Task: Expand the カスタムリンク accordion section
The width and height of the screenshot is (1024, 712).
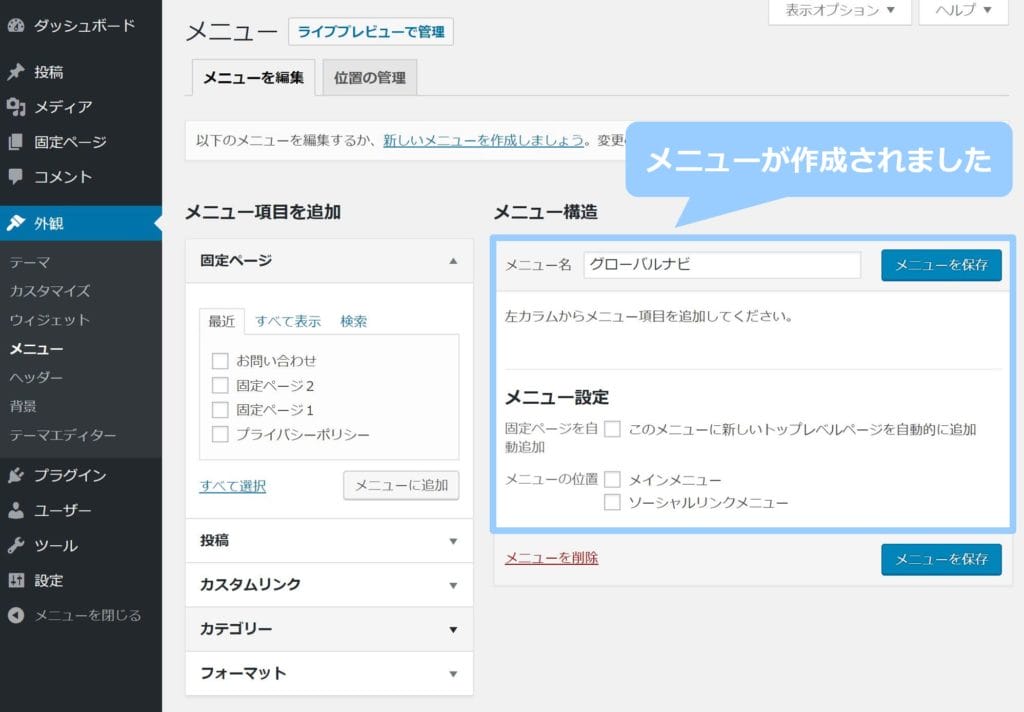Action: (329, 585)
